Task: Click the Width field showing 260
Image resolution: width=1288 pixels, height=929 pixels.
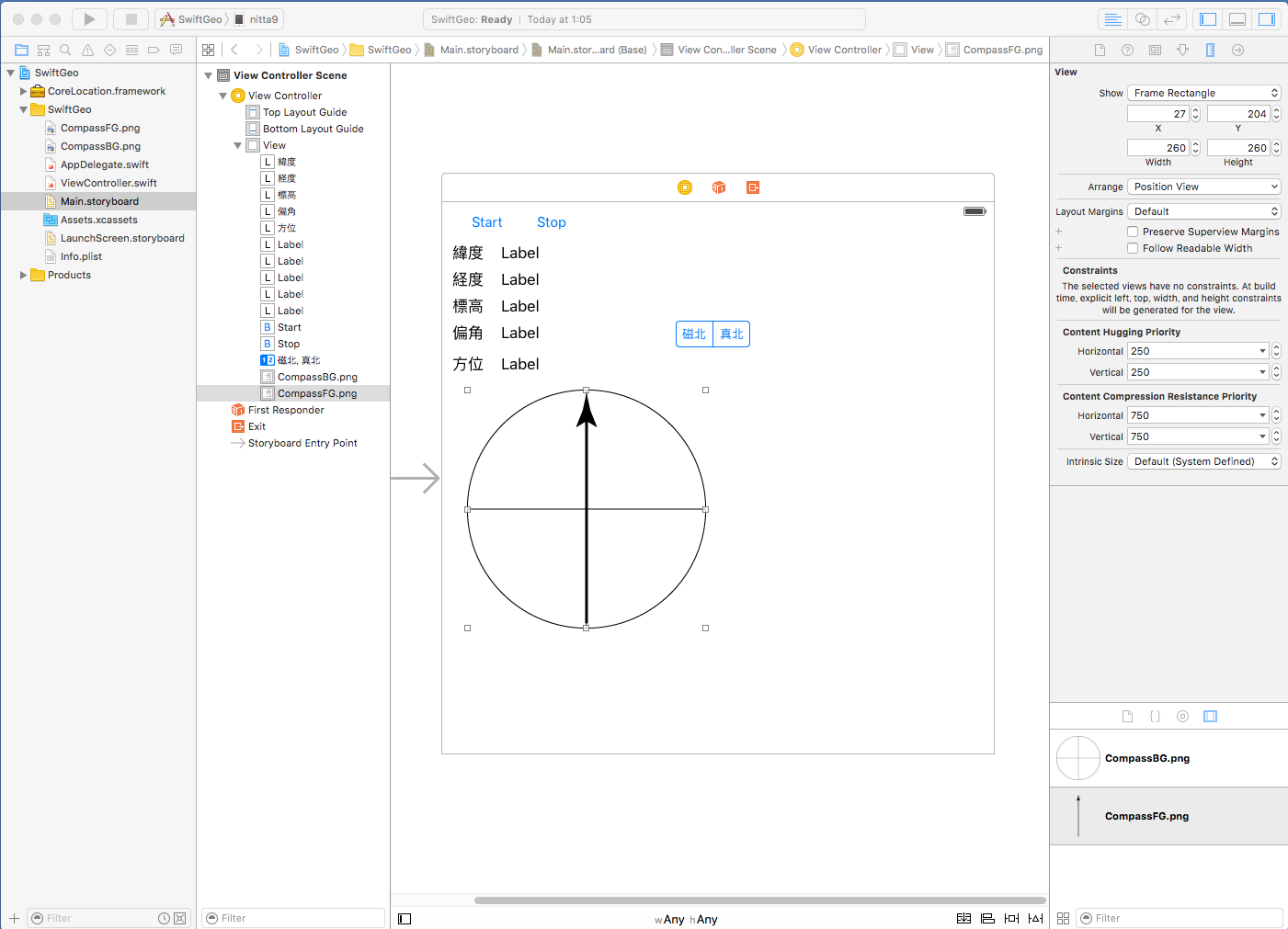Action: [1157, 147]
